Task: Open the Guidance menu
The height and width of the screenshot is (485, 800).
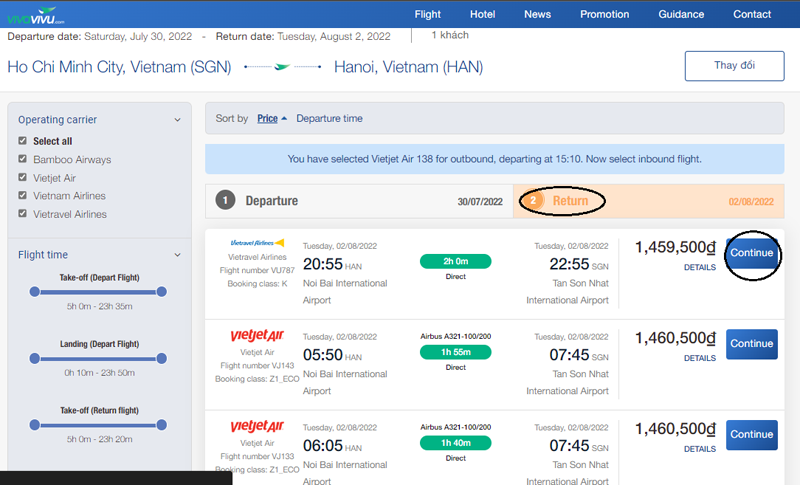Action: coord(681,14)
